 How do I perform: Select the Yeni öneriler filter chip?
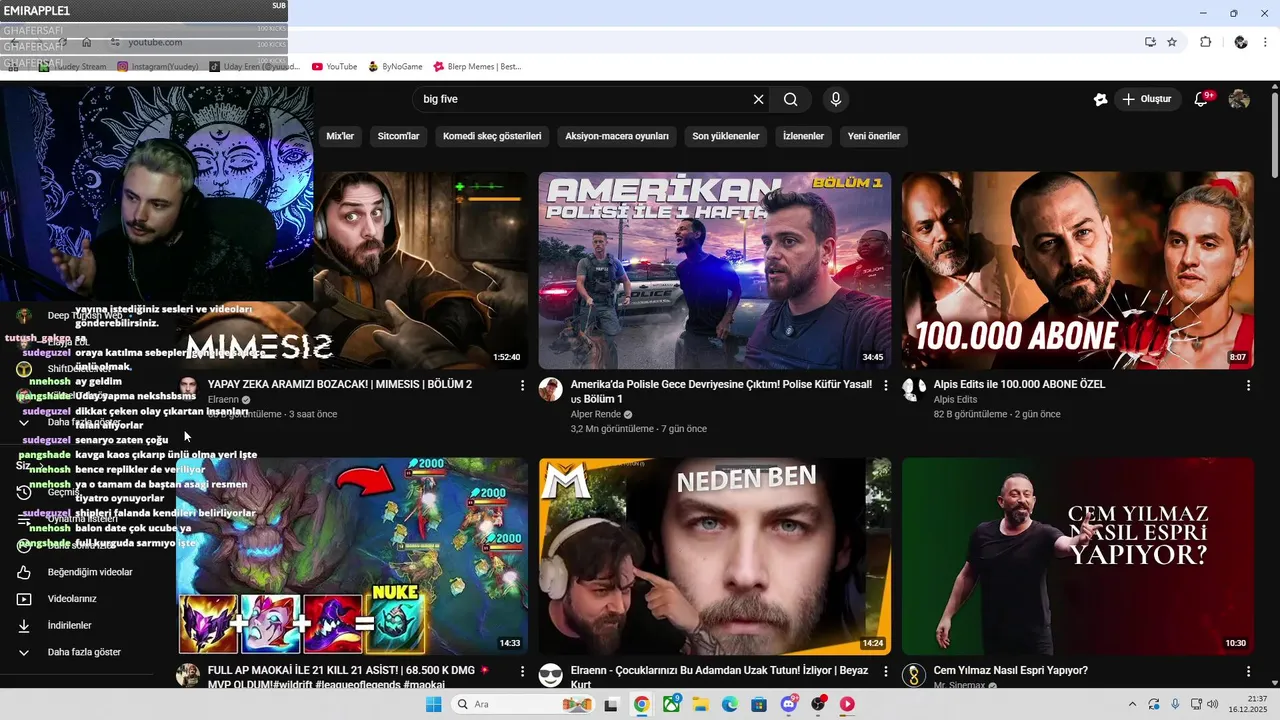click(874, 136)
